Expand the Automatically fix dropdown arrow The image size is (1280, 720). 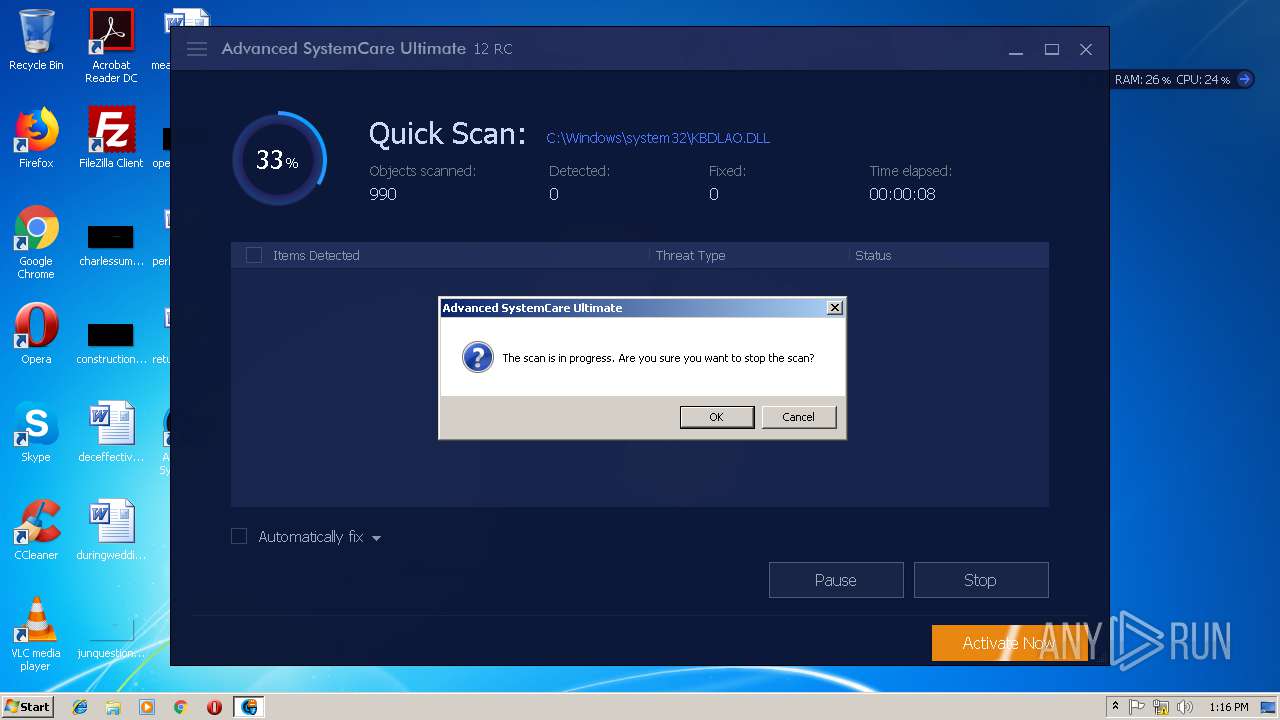376,538
